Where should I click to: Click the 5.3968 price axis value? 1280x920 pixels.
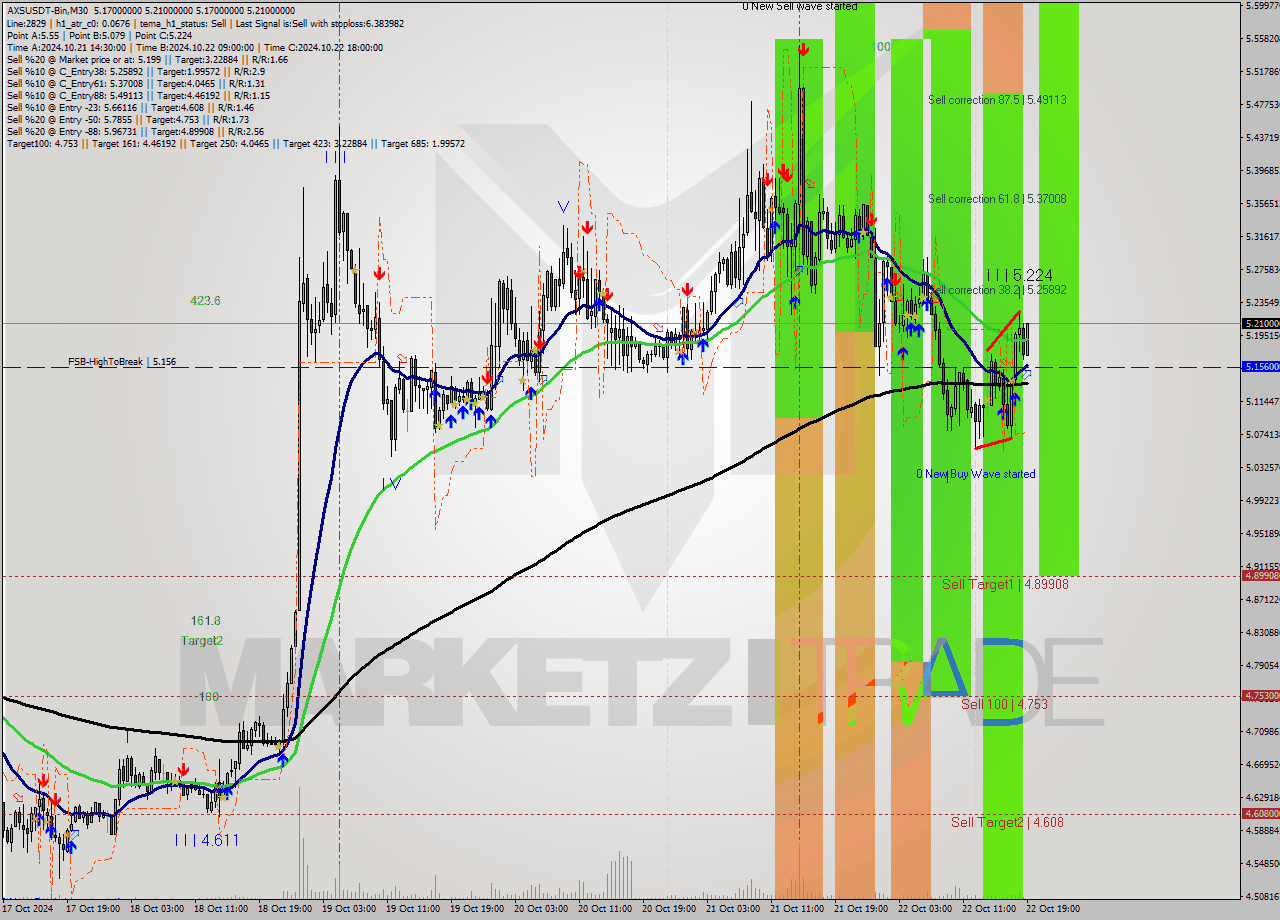pos(1261,170)
